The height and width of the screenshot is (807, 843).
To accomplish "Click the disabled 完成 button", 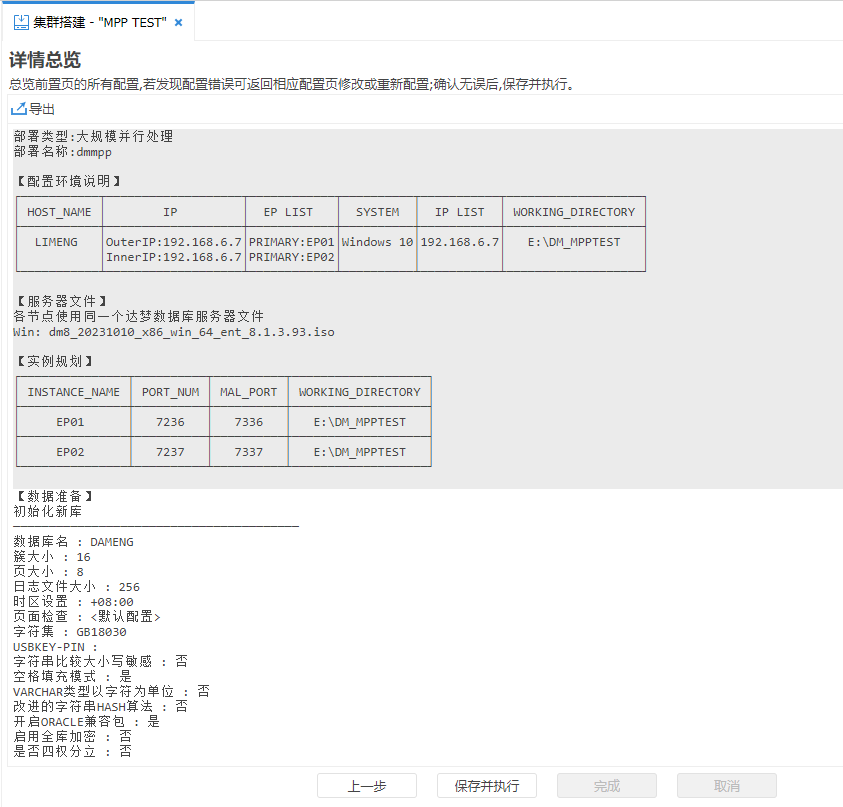I will coord(606,785).
